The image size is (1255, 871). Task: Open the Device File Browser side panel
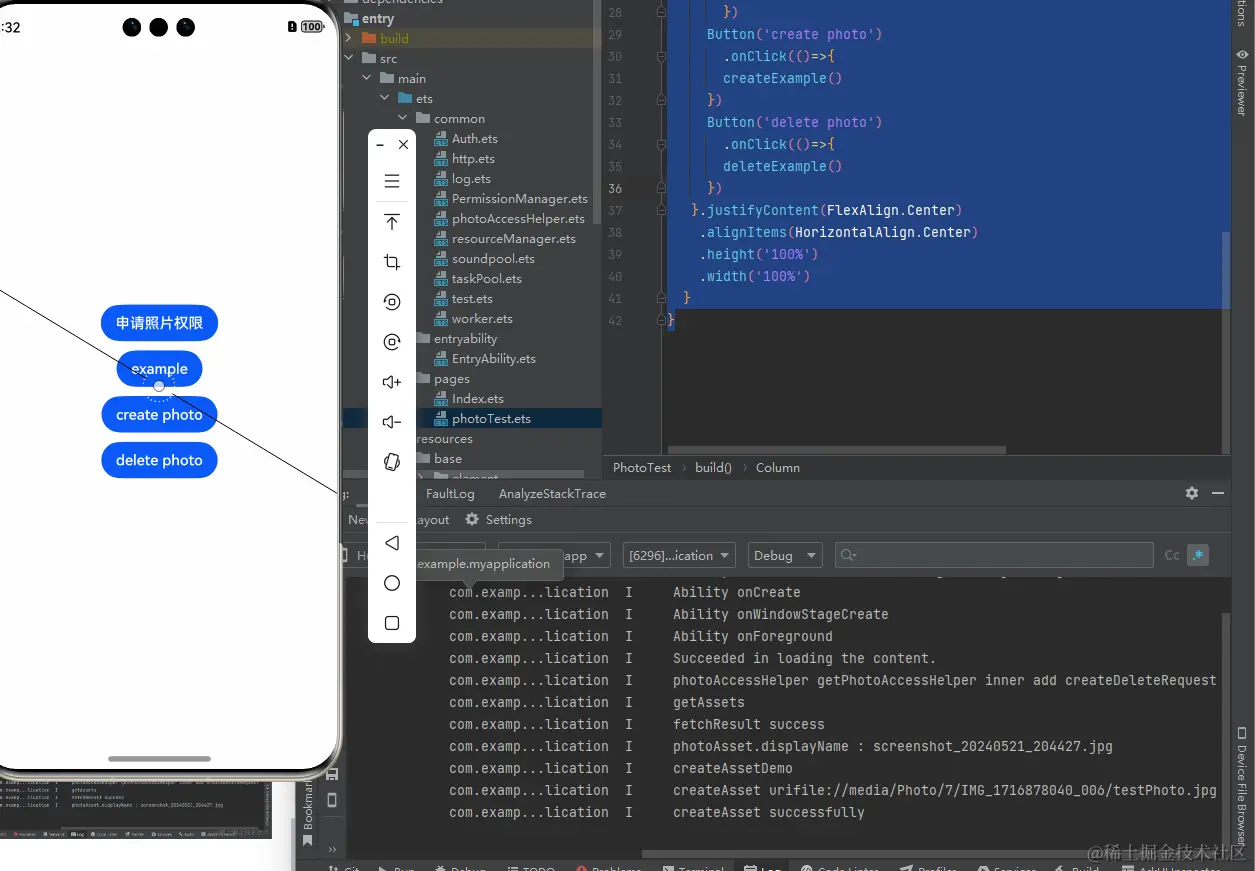(1242, 785)
